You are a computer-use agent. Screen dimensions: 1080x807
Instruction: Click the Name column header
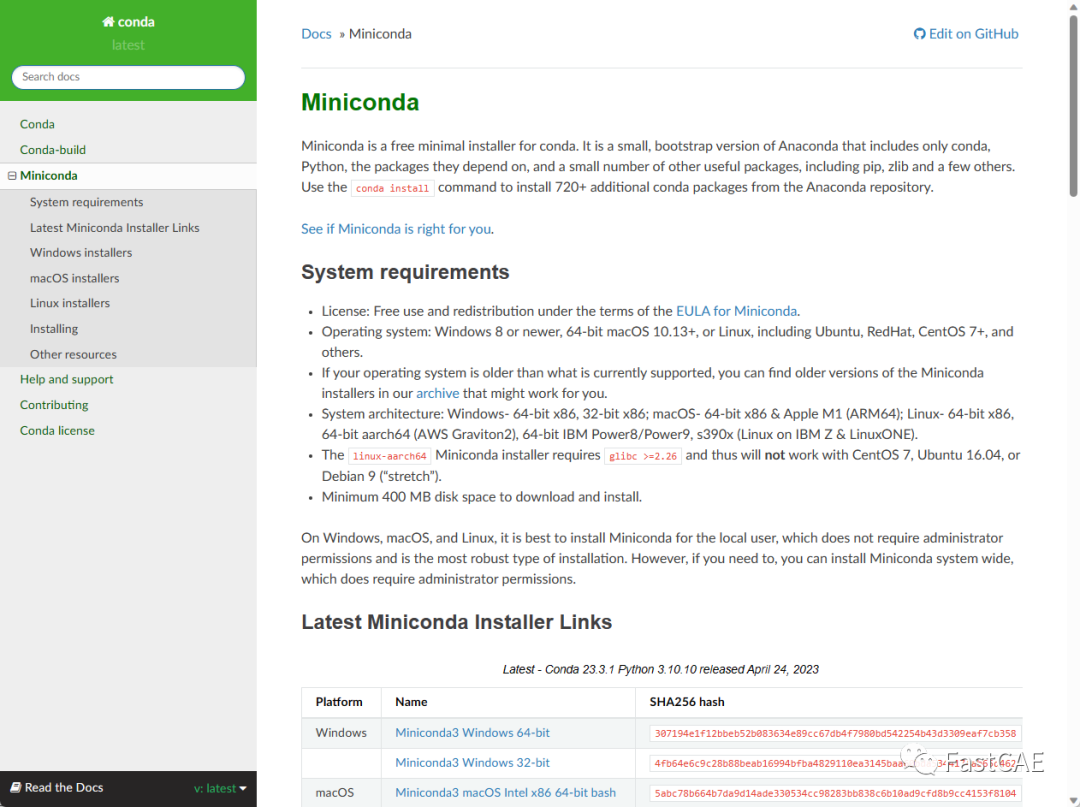click(411, 702)
